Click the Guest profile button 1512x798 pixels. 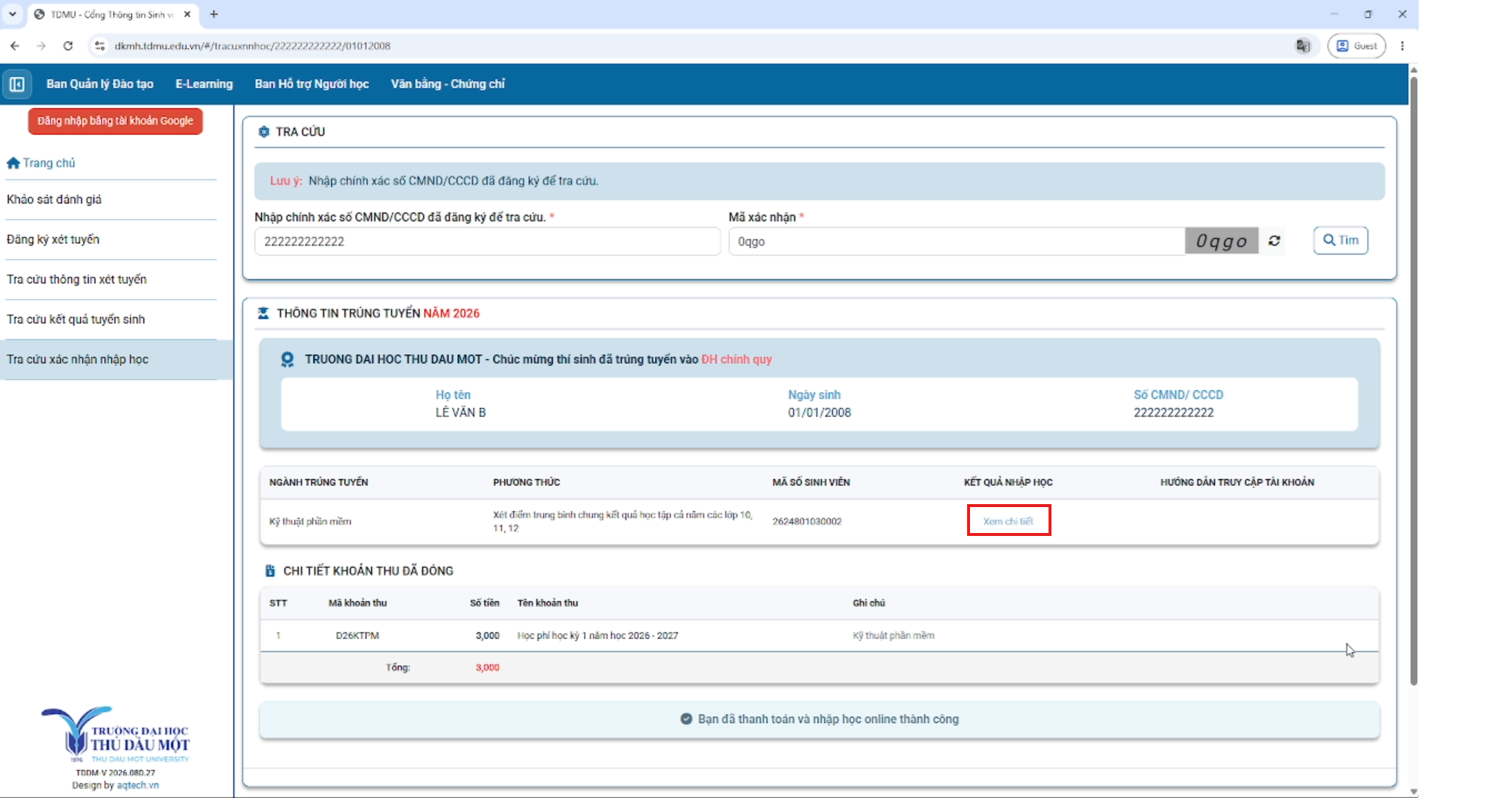click(x=1357, y=46)
